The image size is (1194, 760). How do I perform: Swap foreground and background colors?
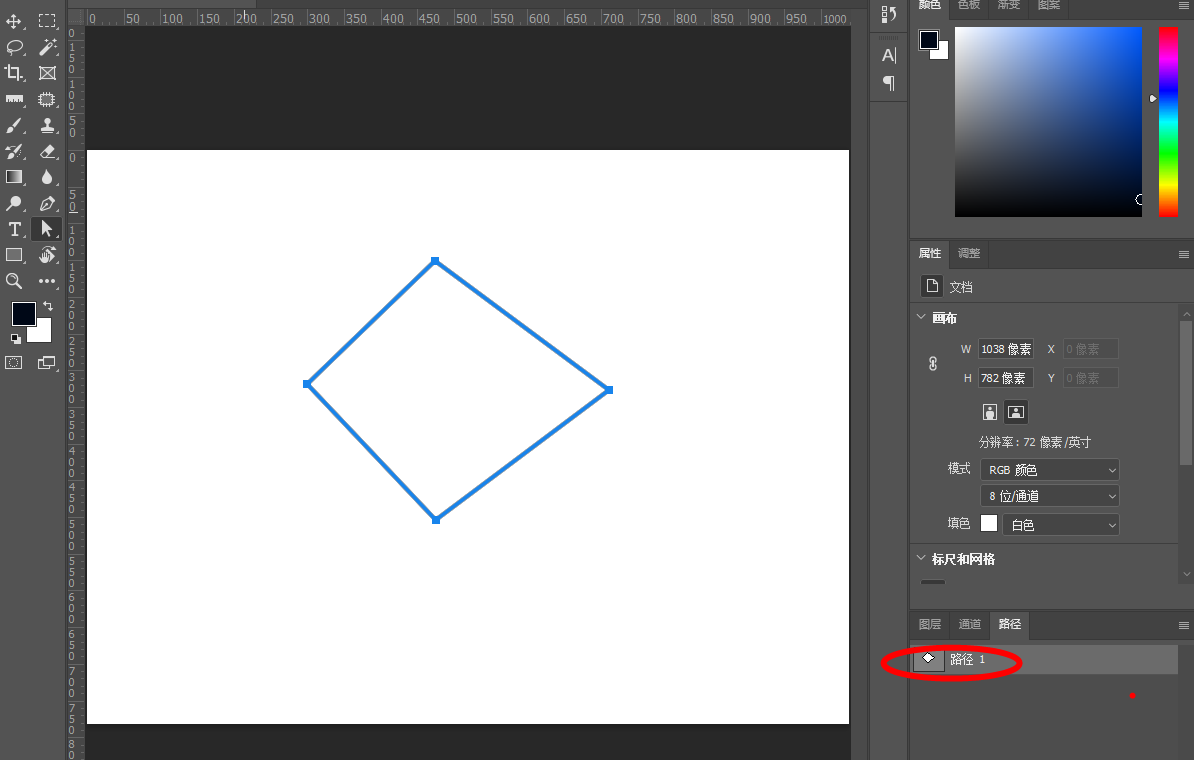click(47, 306)
